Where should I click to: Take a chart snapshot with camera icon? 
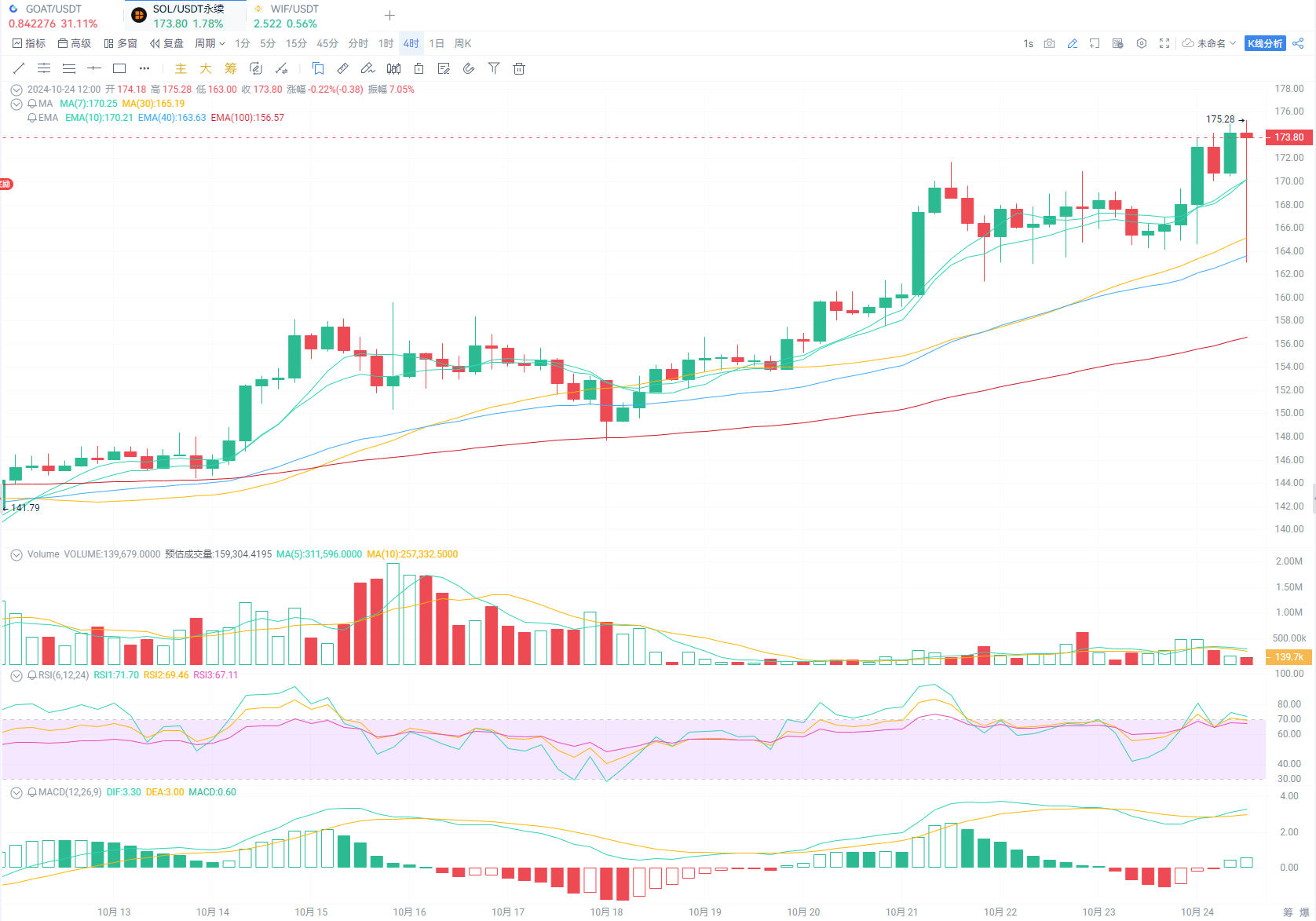(1050, 43)
